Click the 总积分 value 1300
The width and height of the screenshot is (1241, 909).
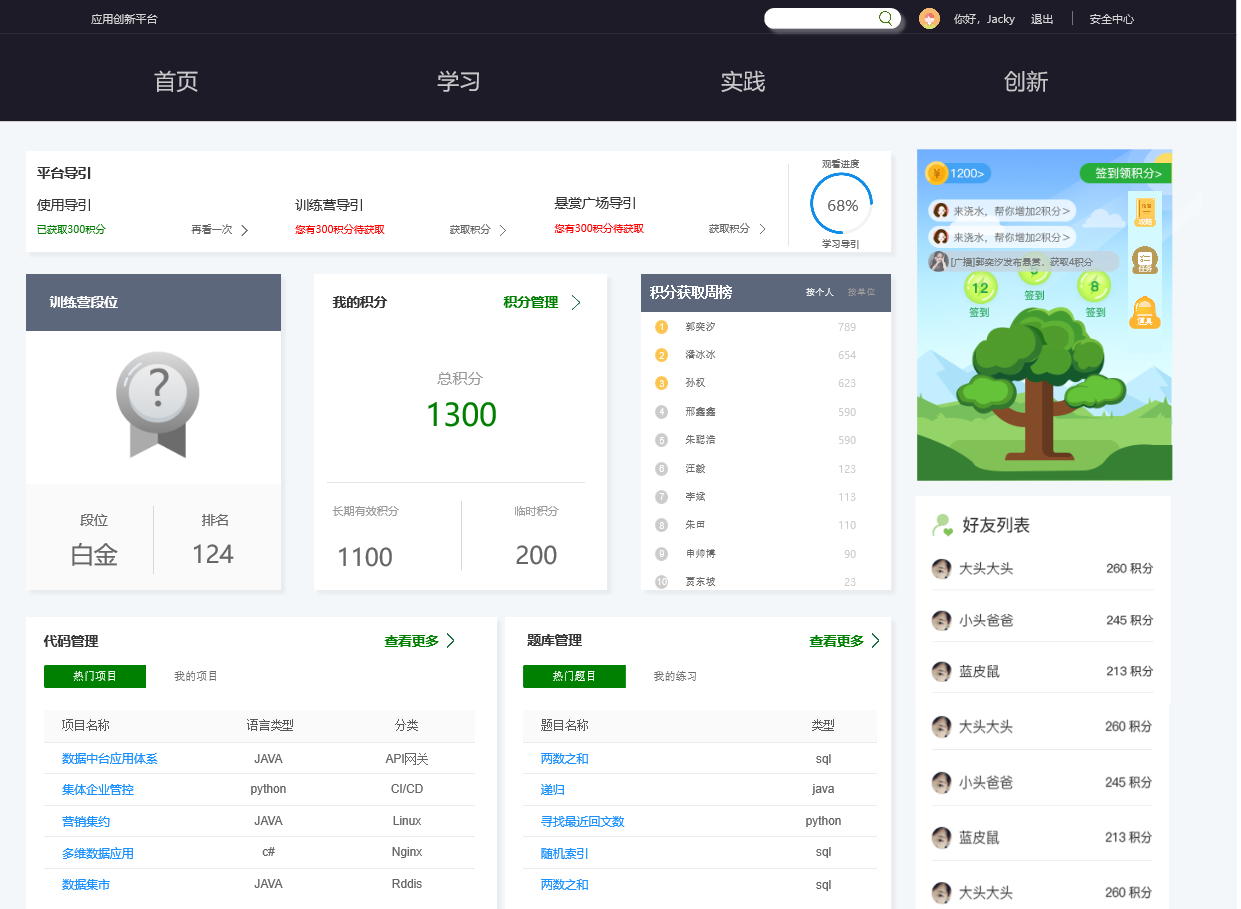pyautogui.click(x=461, y=414)
